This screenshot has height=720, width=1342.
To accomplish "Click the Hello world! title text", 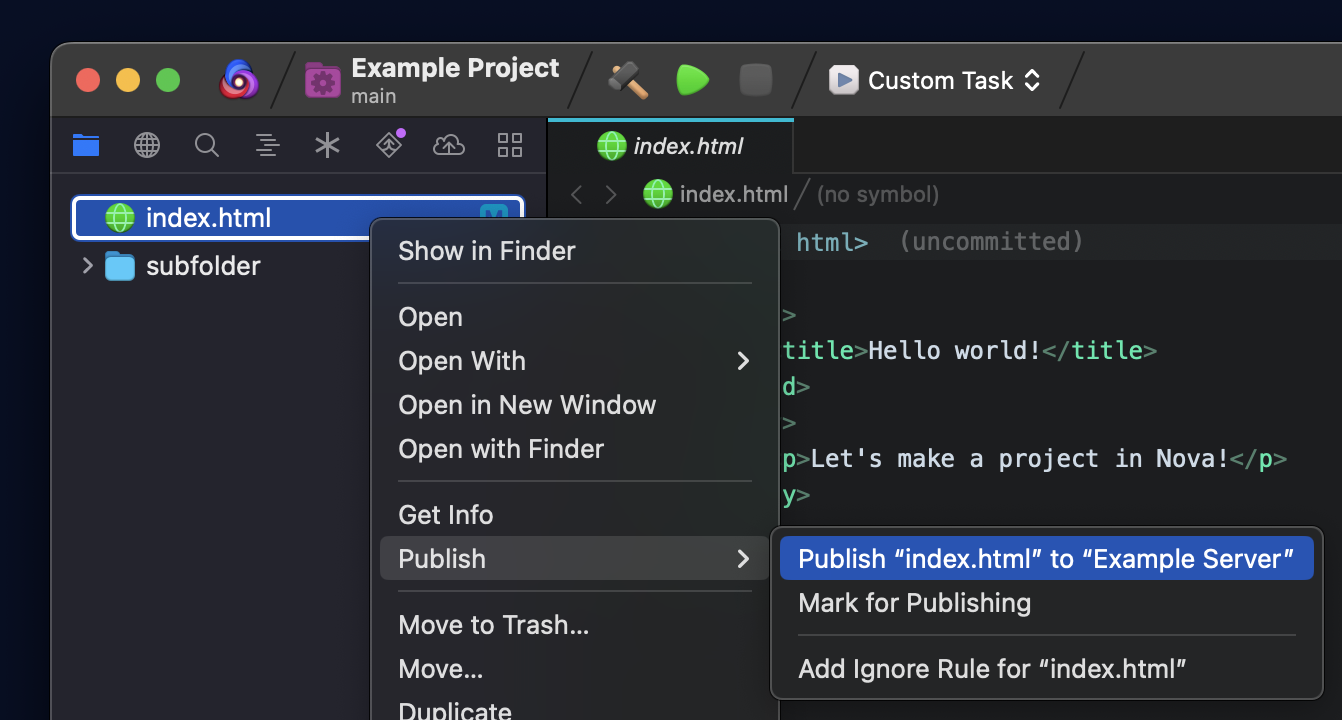I will (x=954, y=351).
